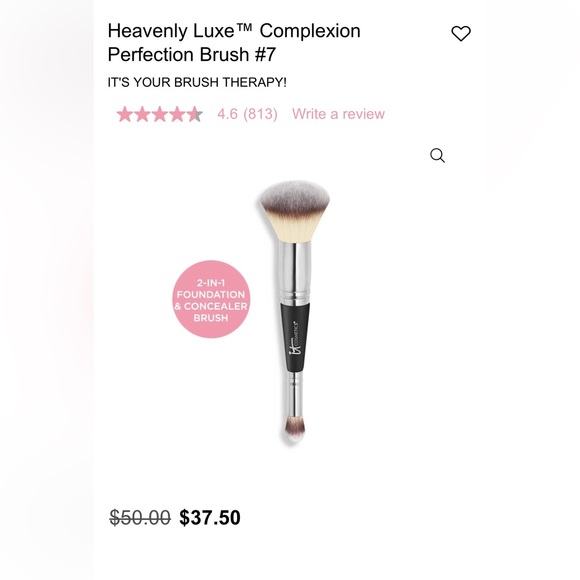Viewport: 580px width, 580px height.
Task: Click the large foundation brush head
Action: pyautogui.click(x=294, y=211)
